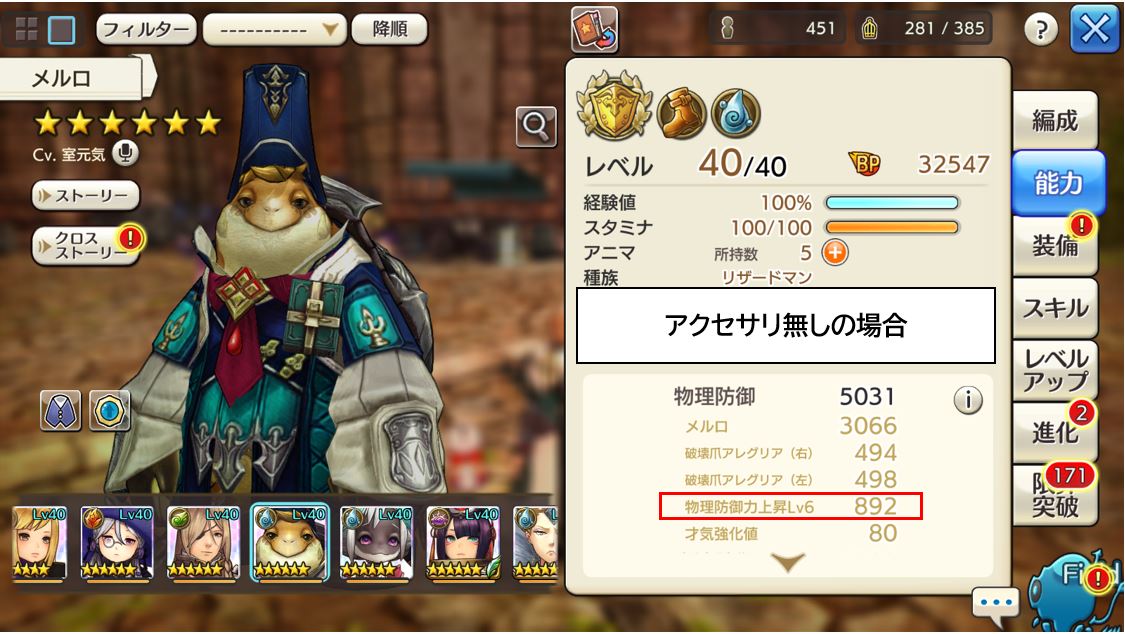The height and width of the screenshot is (634, 1125).
Task: Tap the orange plus next to アニマ
Action: tap(834, 252)
